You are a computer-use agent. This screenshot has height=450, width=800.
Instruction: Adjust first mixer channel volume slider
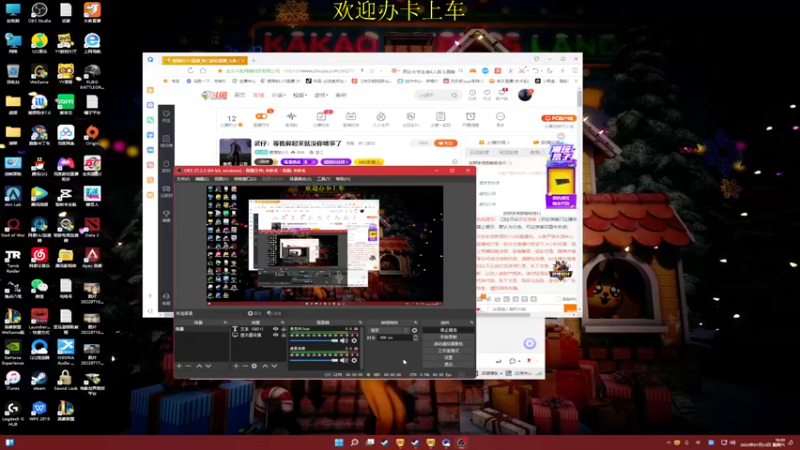pyautogui.click(x=314, y=340)
